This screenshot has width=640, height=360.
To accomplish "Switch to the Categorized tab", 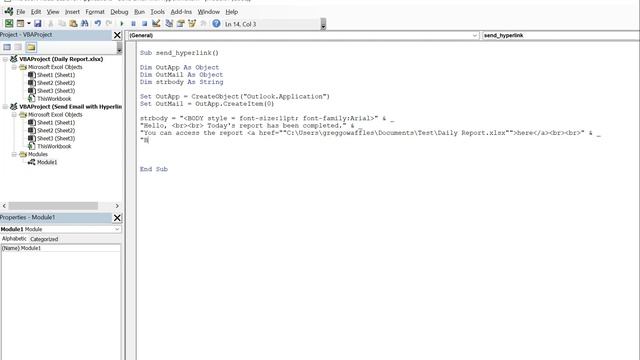I will (44, 239).
